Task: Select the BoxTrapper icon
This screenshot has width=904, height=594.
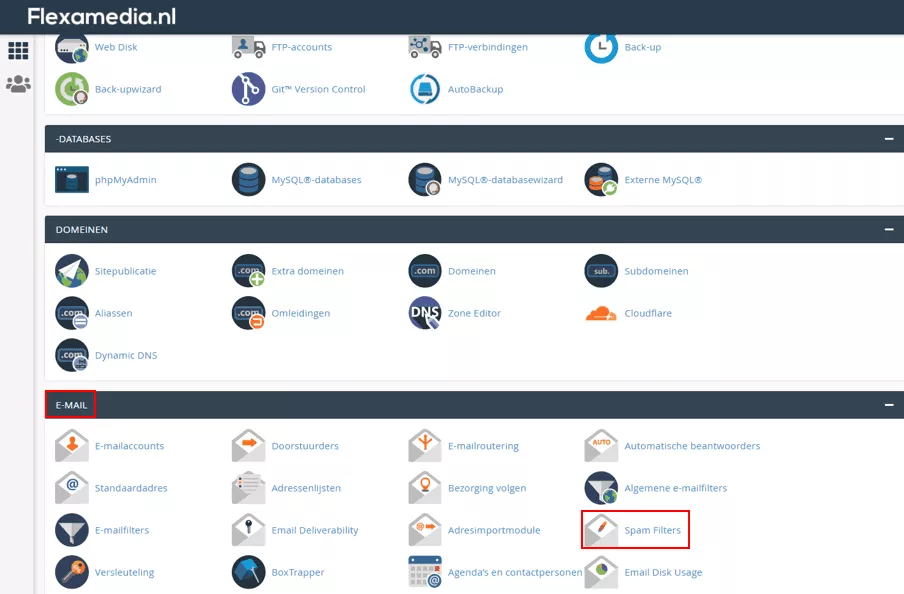Action: click(x=248, y=572)
